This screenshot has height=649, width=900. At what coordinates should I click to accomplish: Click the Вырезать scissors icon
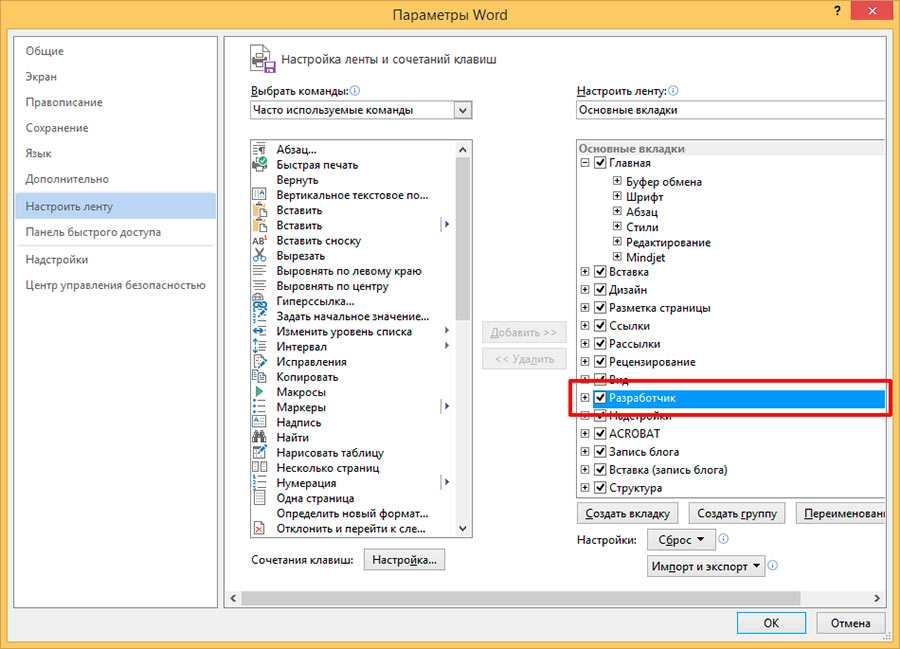coord(259,255)
